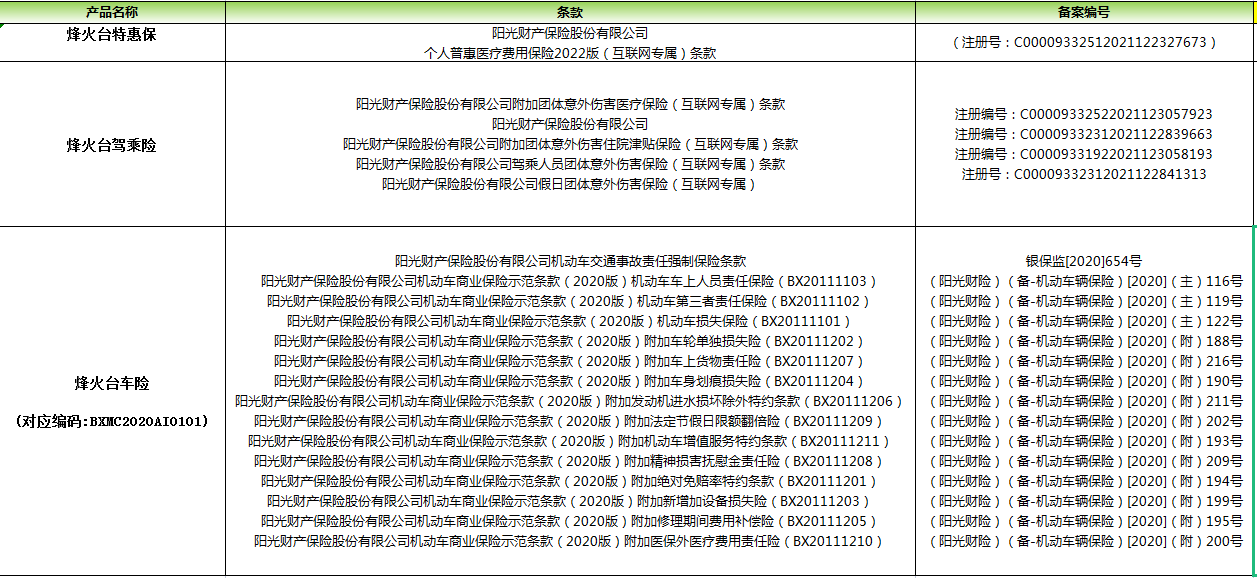Click the 个人普惠医疗费用保险2022版 clause line
The width and height of the screenshot is (1257, 578).
570,53
